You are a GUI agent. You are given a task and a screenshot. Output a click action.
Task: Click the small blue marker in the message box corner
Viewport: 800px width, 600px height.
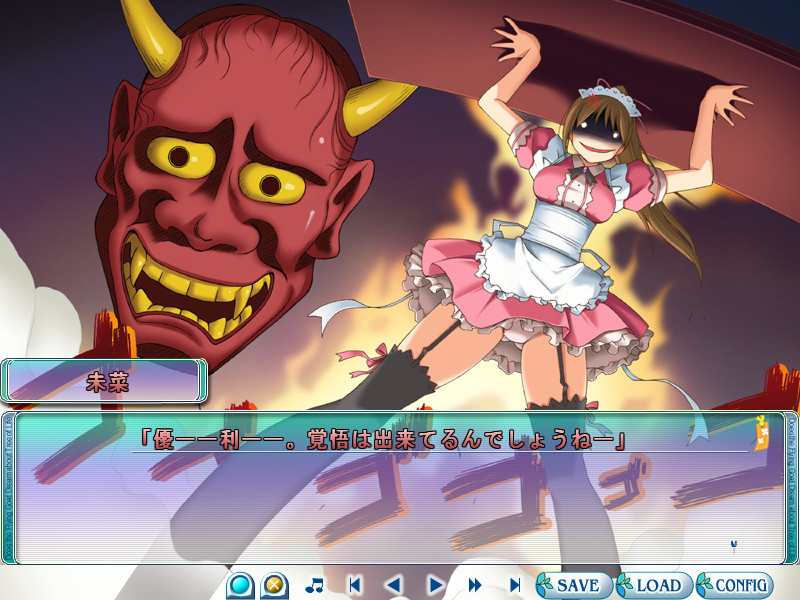[x=735, y=544]
